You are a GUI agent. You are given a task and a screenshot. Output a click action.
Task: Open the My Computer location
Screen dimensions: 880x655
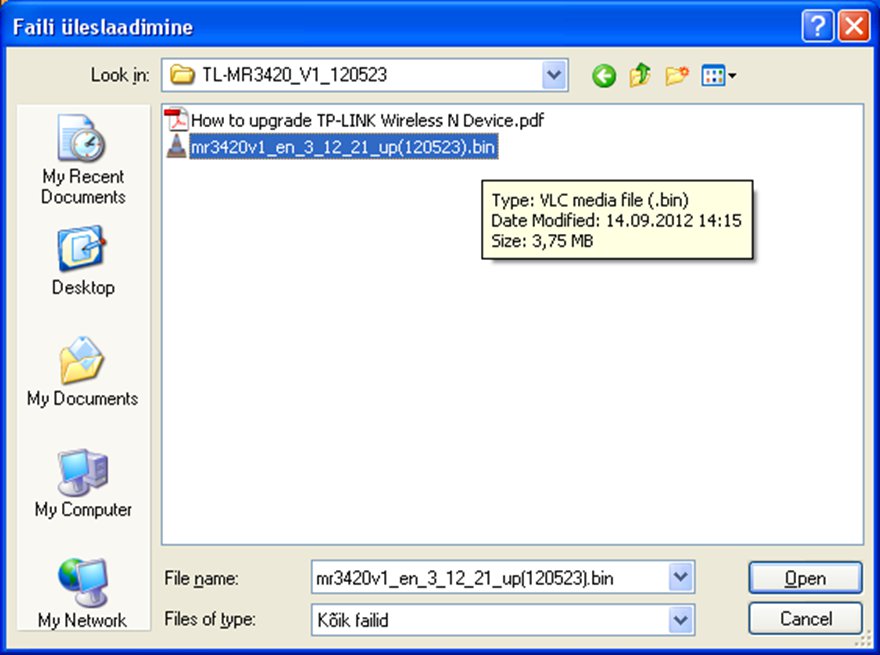tap(83, 483)
